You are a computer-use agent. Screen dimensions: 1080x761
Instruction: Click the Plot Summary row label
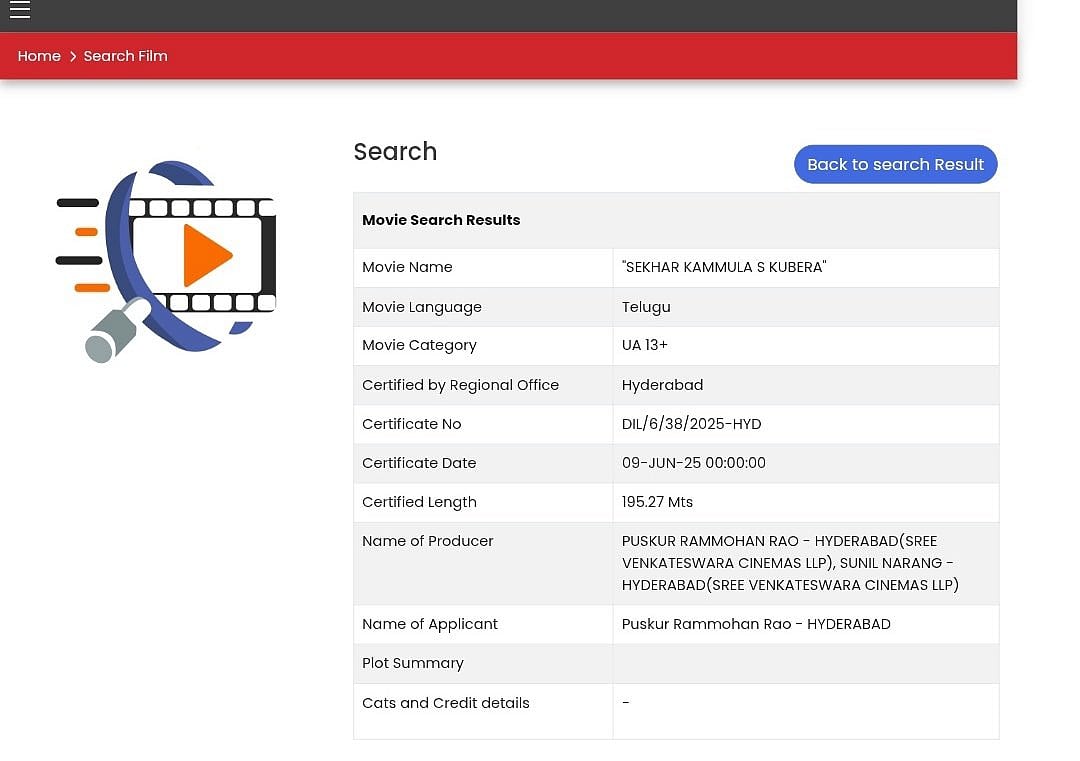[x=413, y=663]
